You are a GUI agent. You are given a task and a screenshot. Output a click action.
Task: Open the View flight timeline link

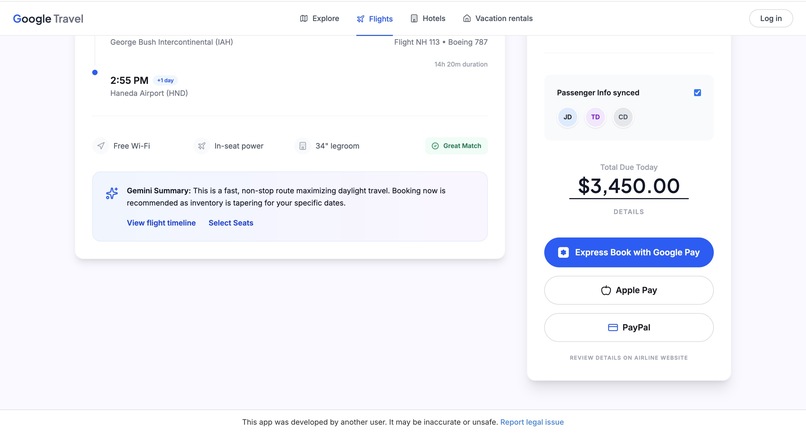pyautogui.click(x=161, y=223)
